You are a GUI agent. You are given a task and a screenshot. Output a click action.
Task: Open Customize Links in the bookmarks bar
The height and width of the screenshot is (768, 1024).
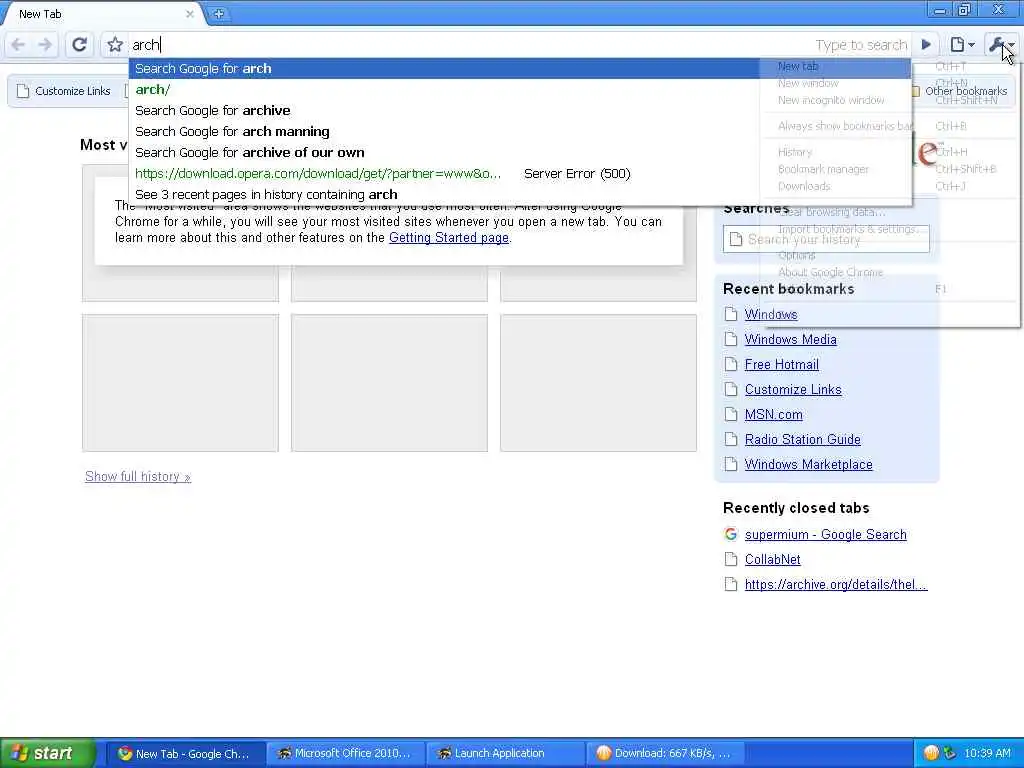point(63,91)
